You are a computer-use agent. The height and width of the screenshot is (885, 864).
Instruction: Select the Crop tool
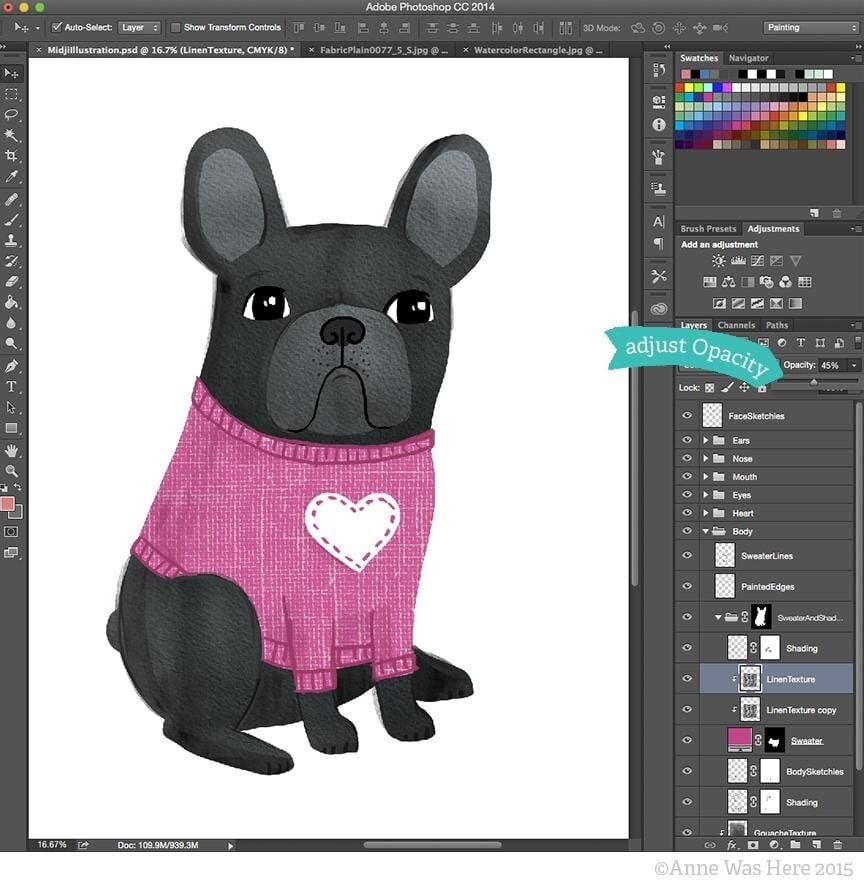[x=12, y=156]
